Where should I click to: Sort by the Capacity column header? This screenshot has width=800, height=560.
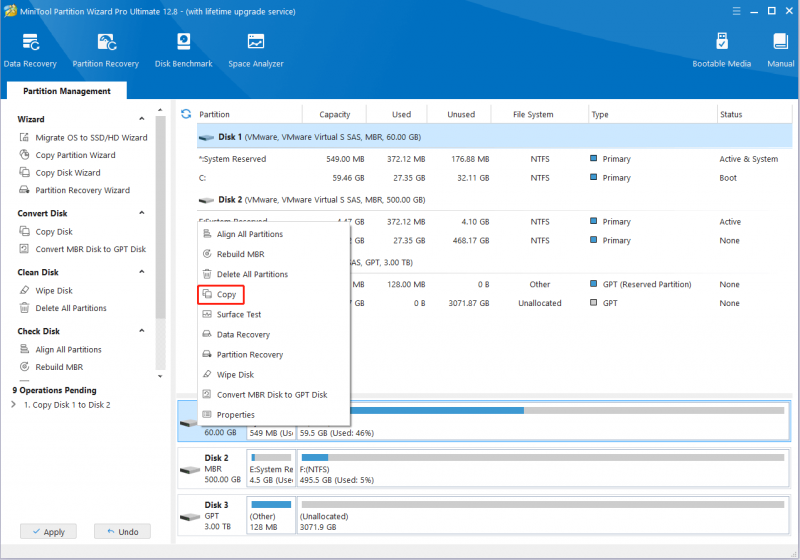point(335,114)
